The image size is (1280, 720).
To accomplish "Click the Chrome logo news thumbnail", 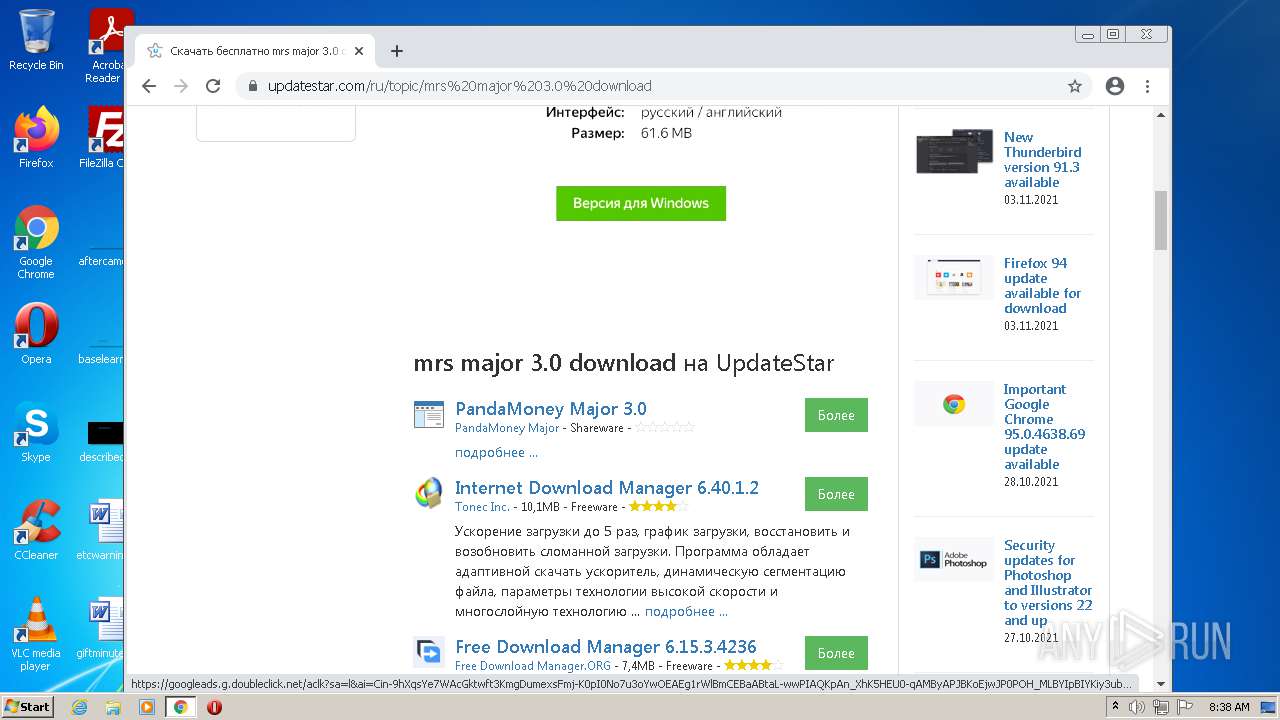I will coord(954,404).
